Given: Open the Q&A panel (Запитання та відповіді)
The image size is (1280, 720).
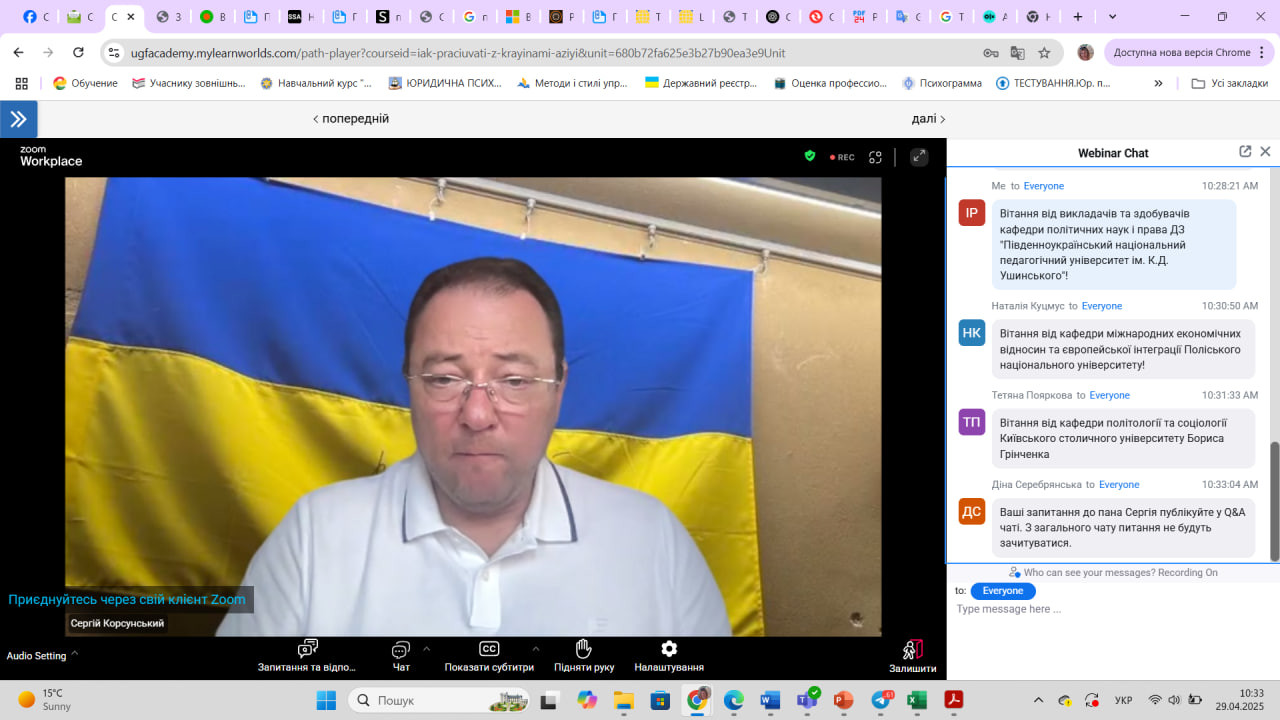Looking at the screenshot, I should pos(307,656).
